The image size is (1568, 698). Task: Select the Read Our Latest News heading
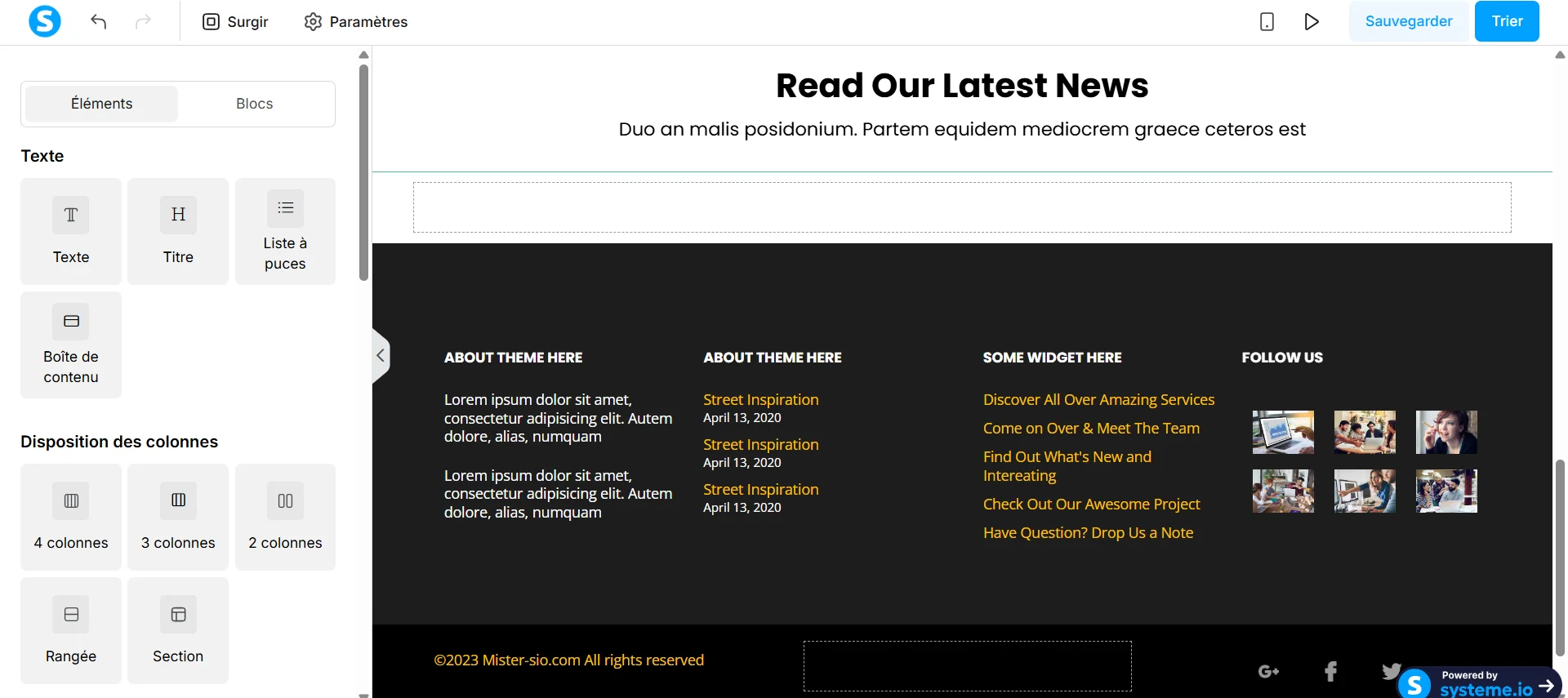tap(962, 85)
